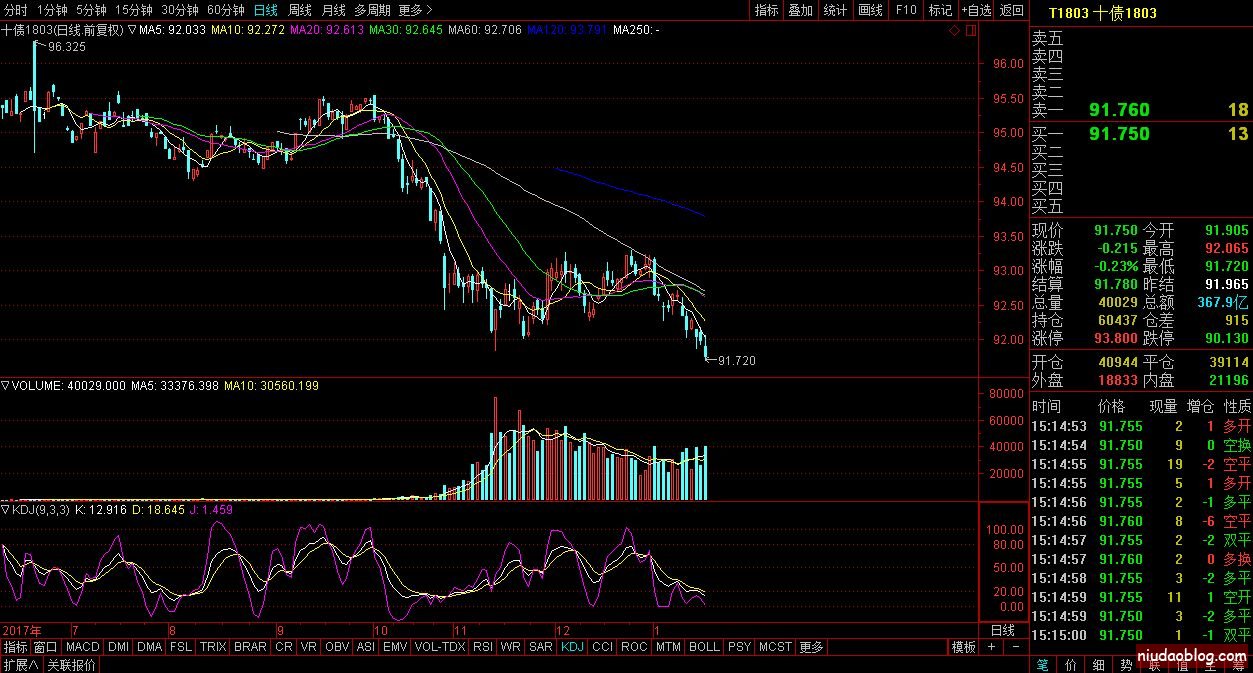Select the ASI indicator tab
The image size is (1253, 673).
(x=366, y=647)
